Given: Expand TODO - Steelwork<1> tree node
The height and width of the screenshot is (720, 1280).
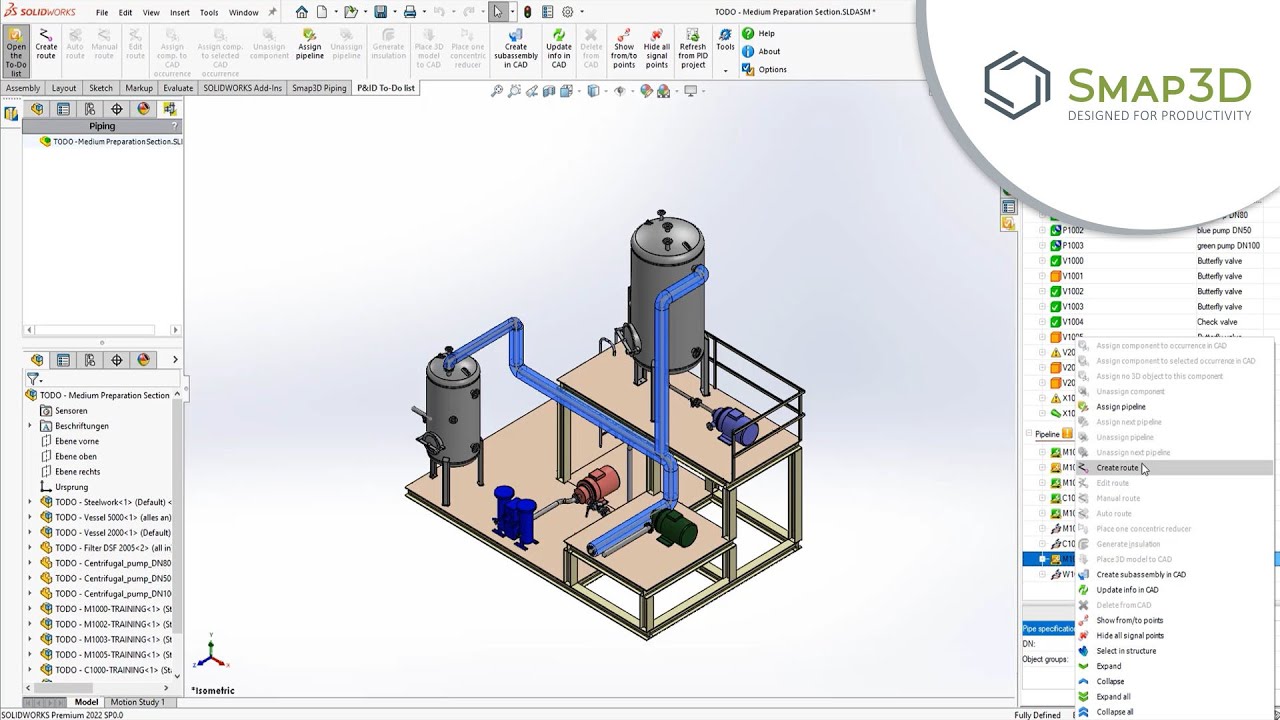Looking at the screenshot, I should tap(30, 502).
